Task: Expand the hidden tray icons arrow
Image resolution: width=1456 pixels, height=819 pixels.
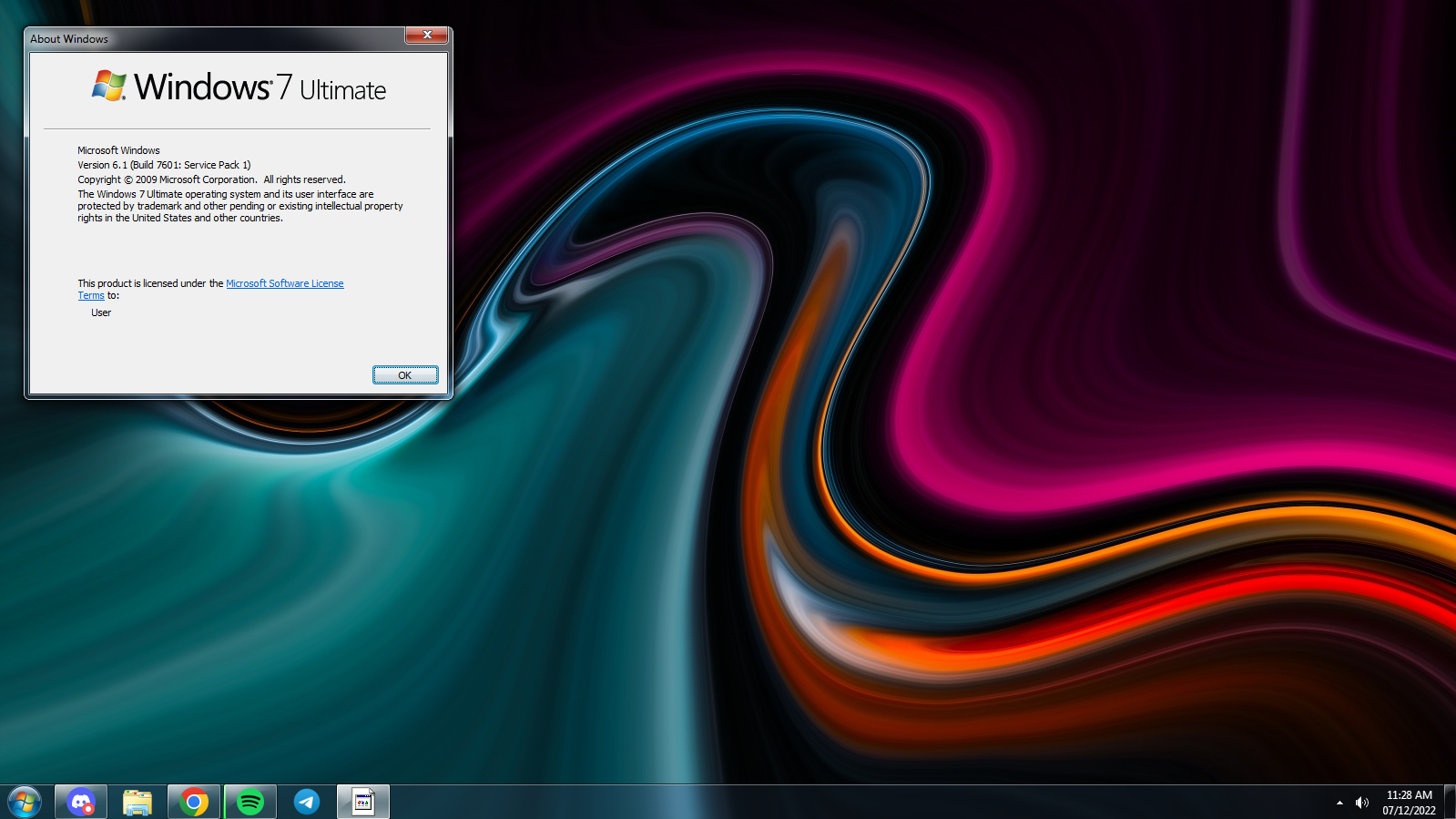Action: pyautogui.click(x=1339, y=803)
